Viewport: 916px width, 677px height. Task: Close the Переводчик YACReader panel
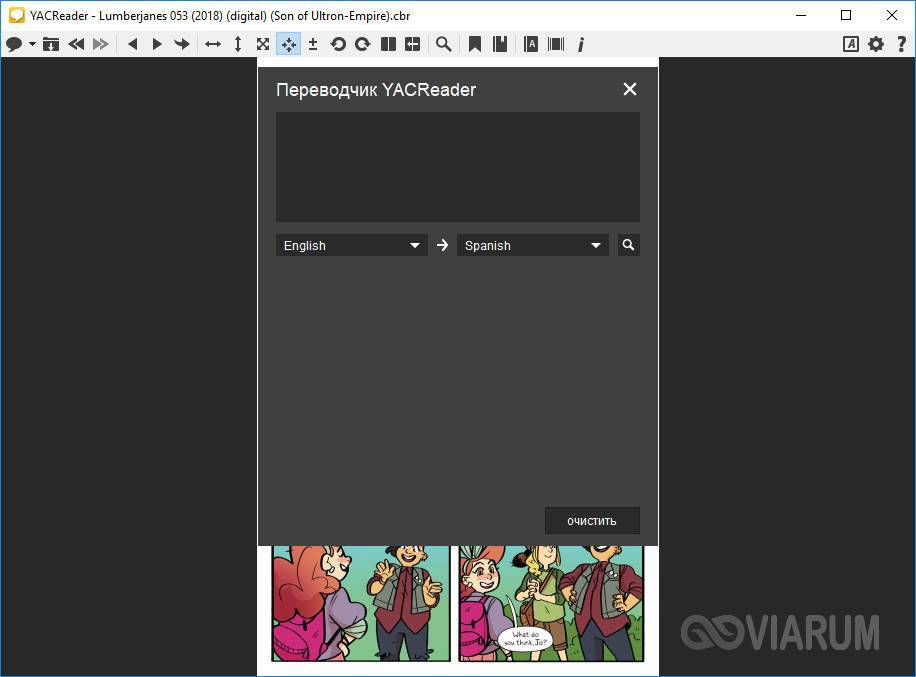pos(630,89)
